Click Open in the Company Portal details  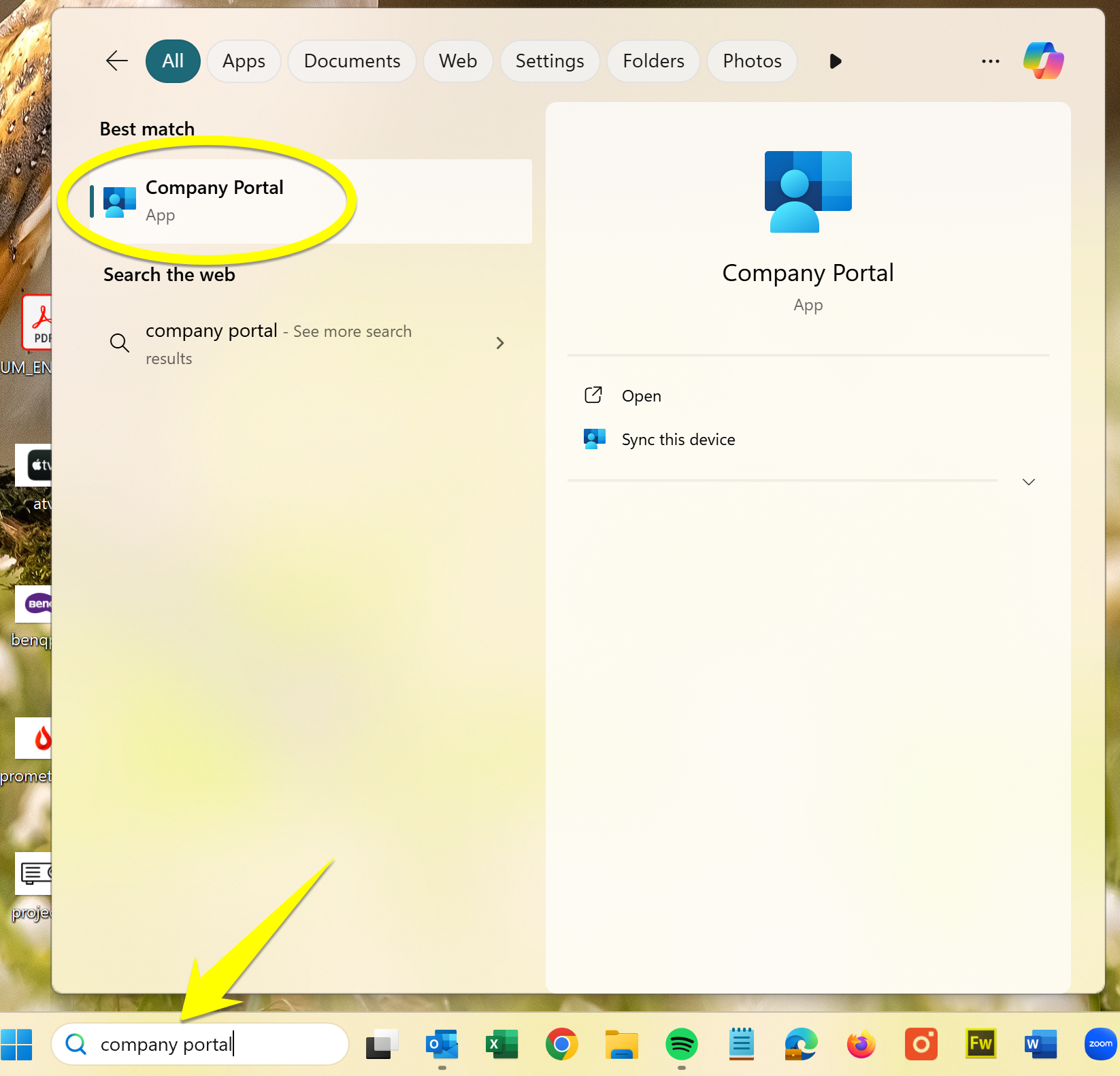(641, 396)
